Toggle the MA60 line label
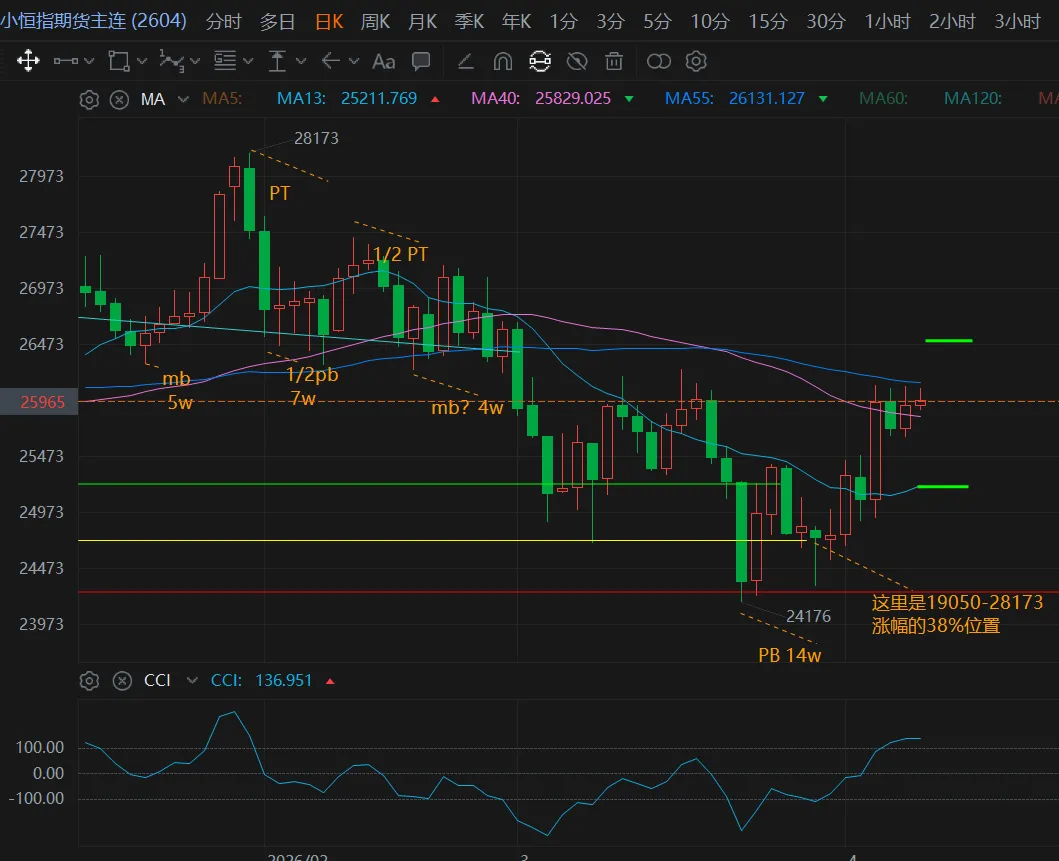Viewport: 1059px width, 861px height. (x=883, y=99)
